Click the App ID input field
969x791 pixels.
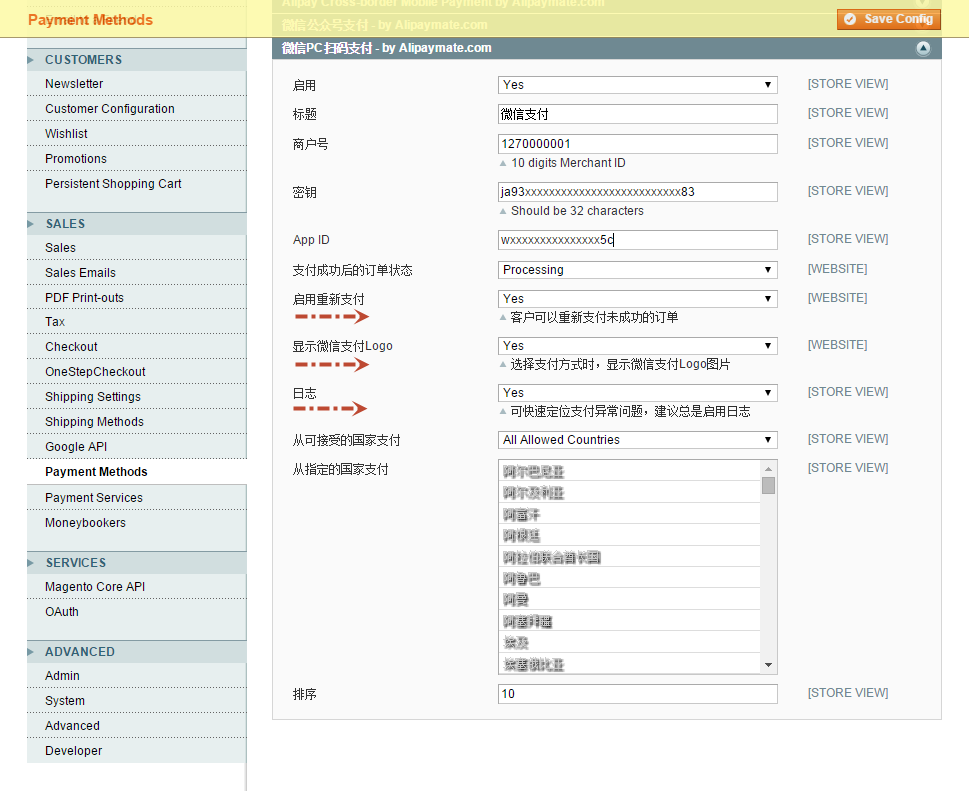pyautogui.click(x=637, y=240)
